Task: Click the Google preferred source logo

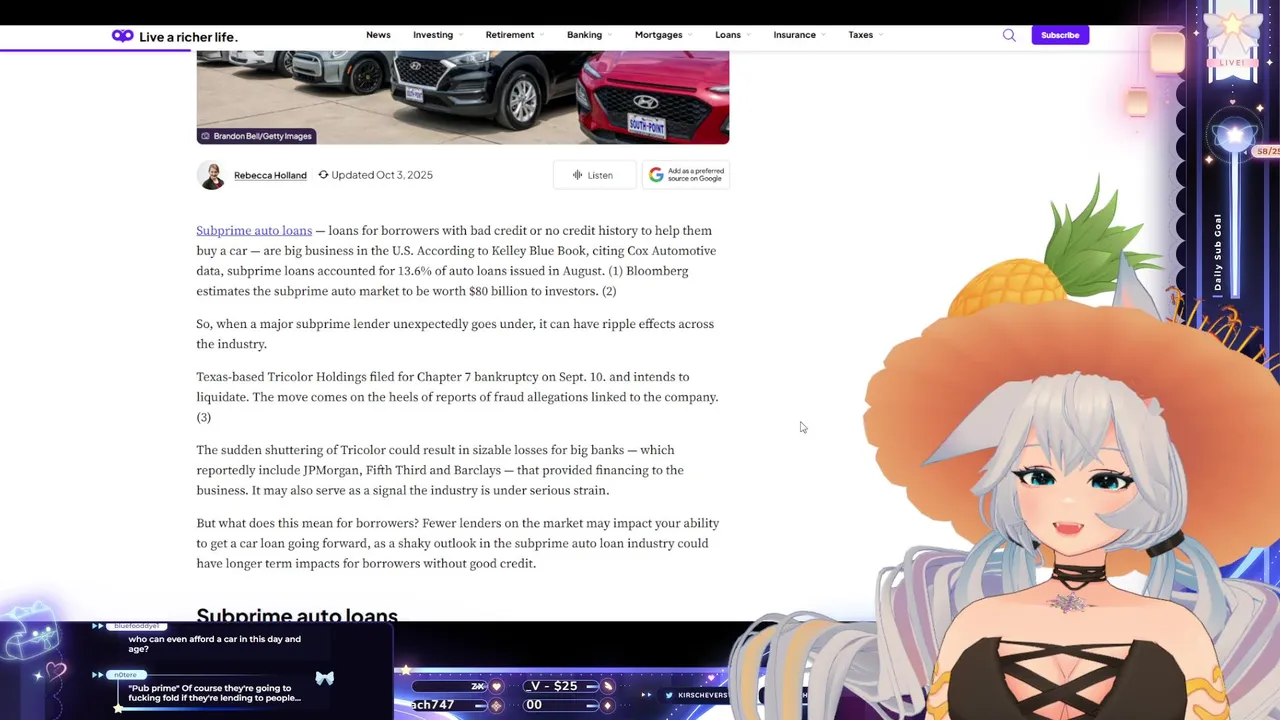Action: coord(656,175)
